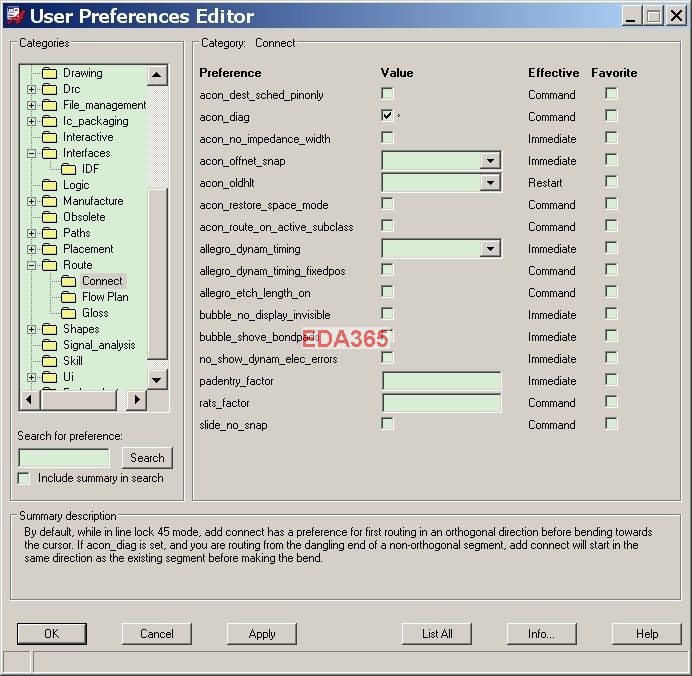Tick acon_restore_space_mode value checkbox
Screen dimensions: 692x676
coord(387,204)
